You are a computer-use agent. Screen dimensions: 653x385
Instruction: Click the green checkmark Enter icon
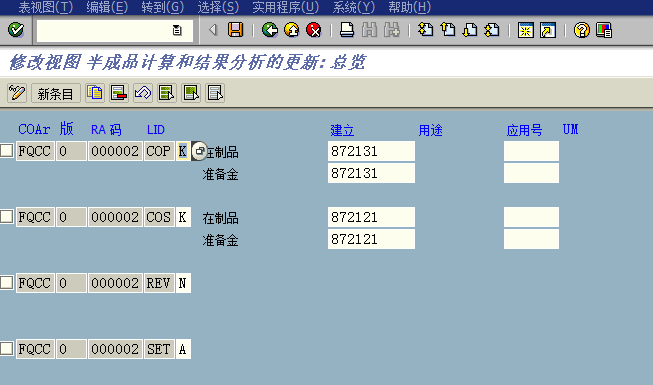point(16,30)
